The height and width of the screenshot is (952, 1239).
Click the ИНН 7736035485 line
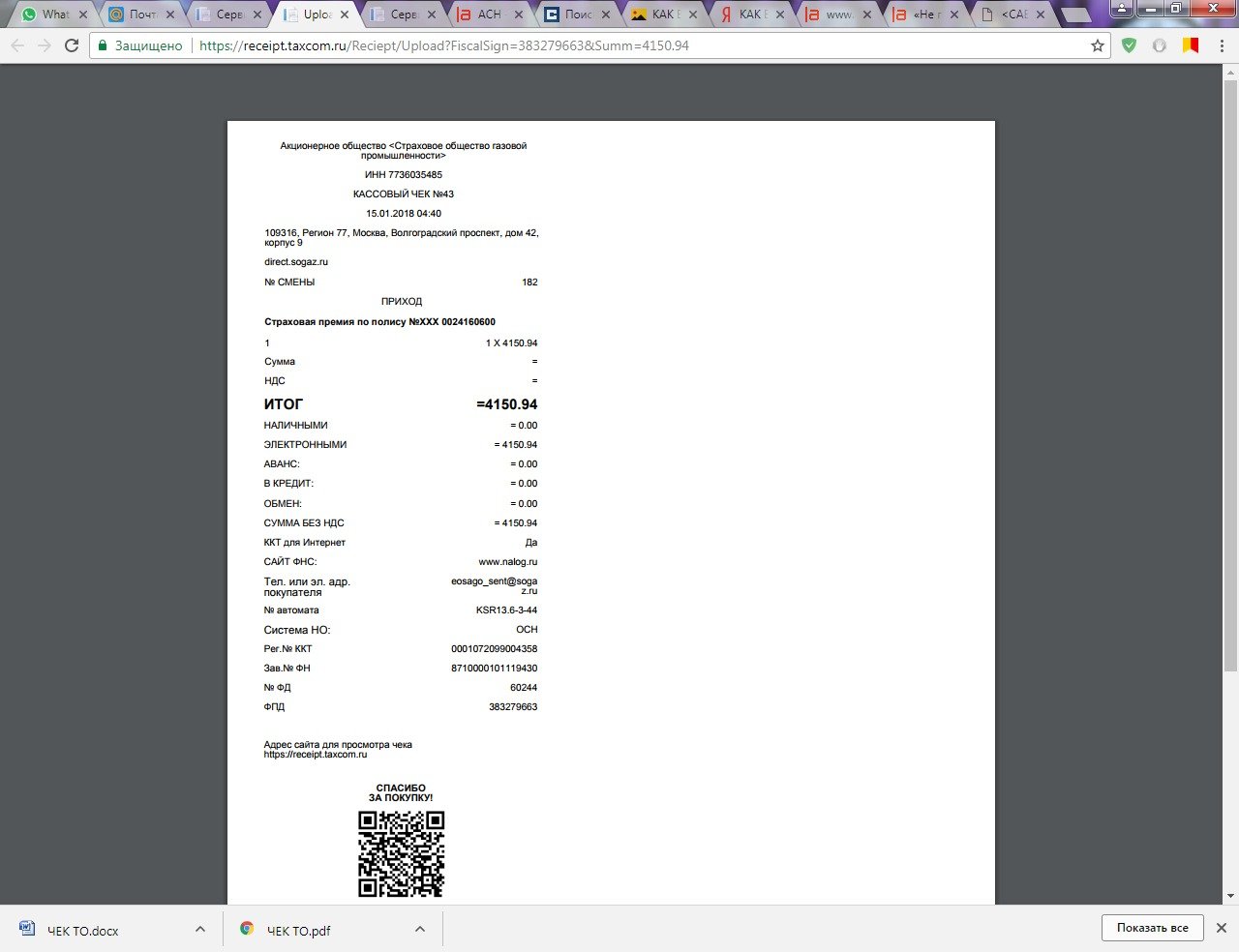[x=404, y=175]
